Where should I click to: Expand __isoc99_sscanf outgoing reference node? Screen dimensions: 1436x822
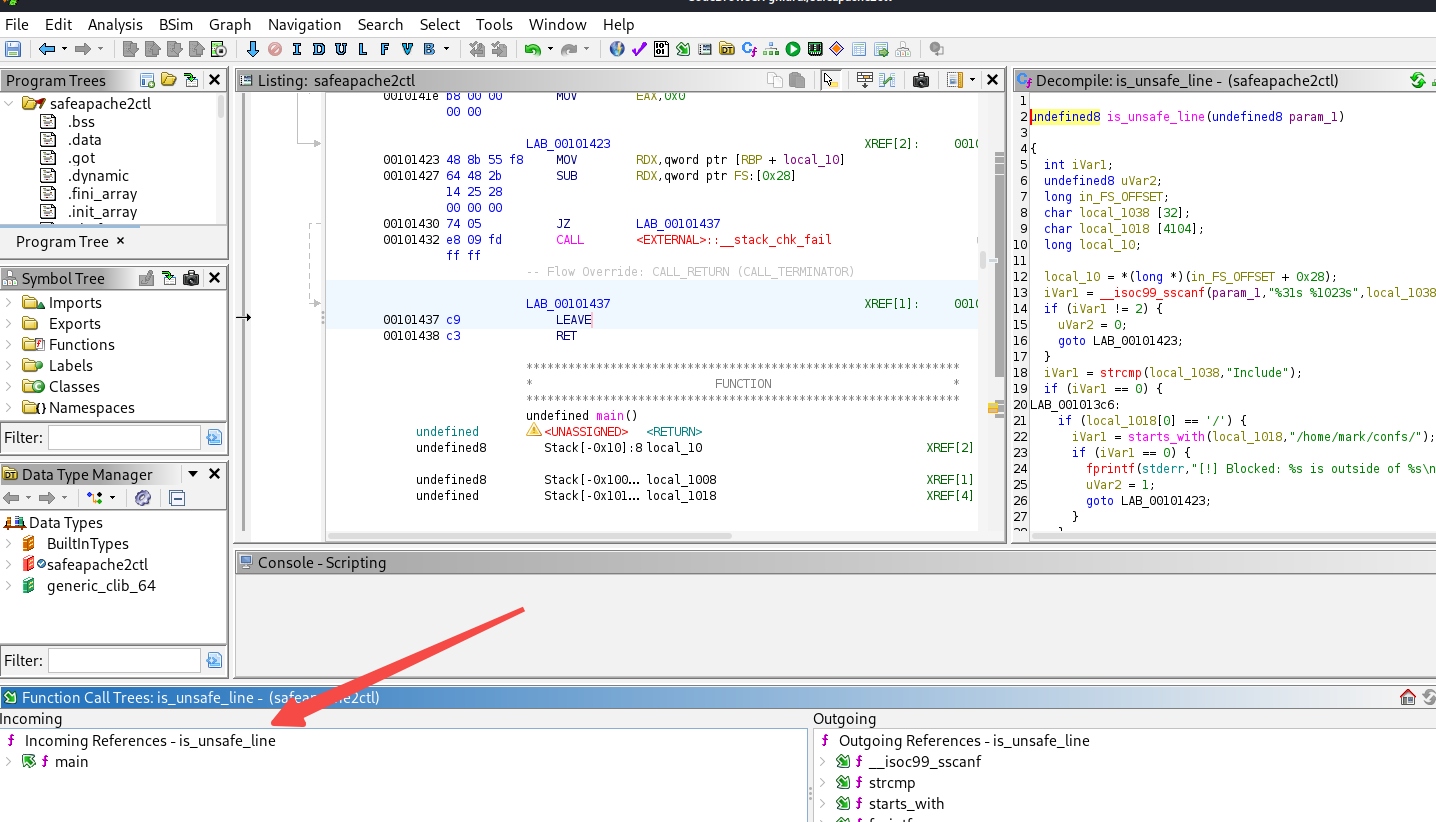click(x=824, y=762)
